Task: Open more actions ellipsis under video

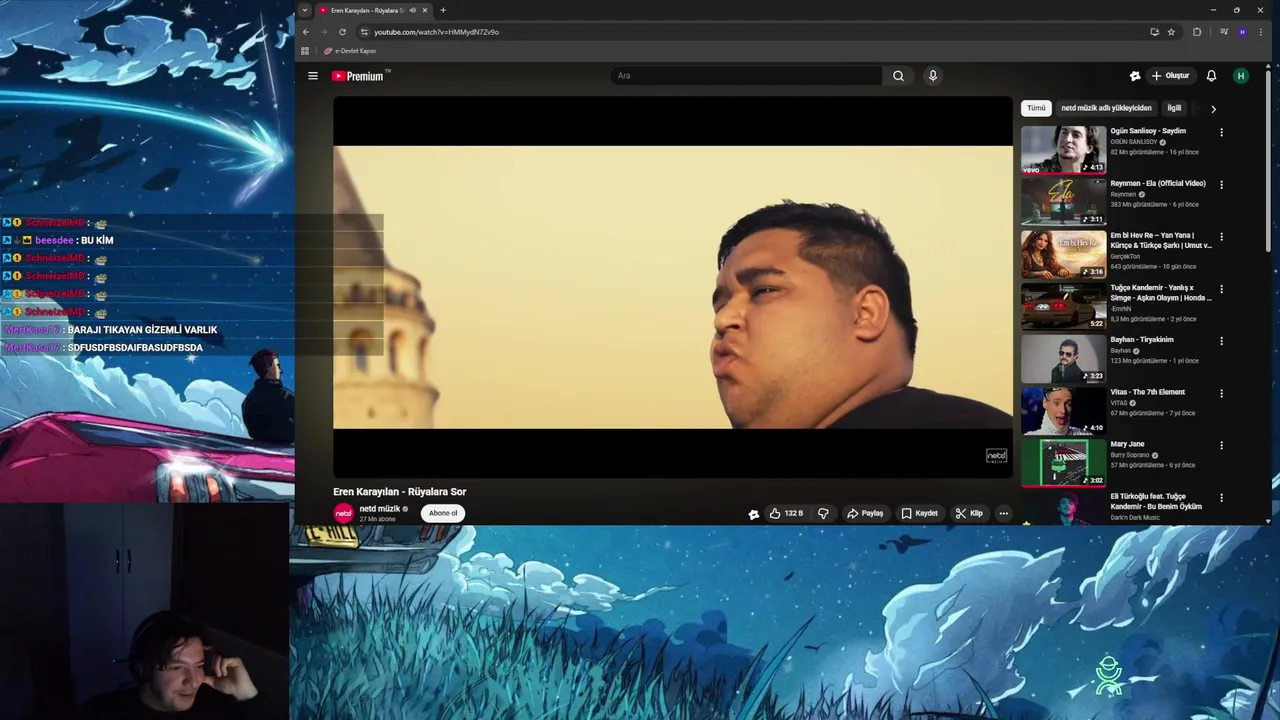Action: click(1004, 513)
